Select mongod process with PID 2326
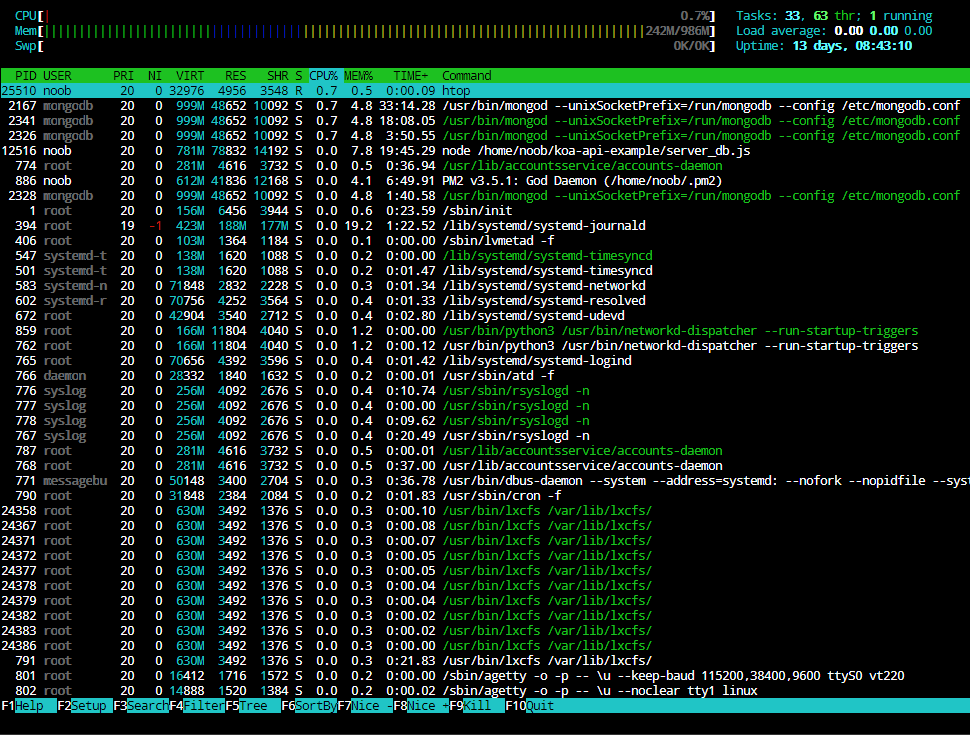Image resolution: width=970 pixels, height=735 pixels. point(485,135)
